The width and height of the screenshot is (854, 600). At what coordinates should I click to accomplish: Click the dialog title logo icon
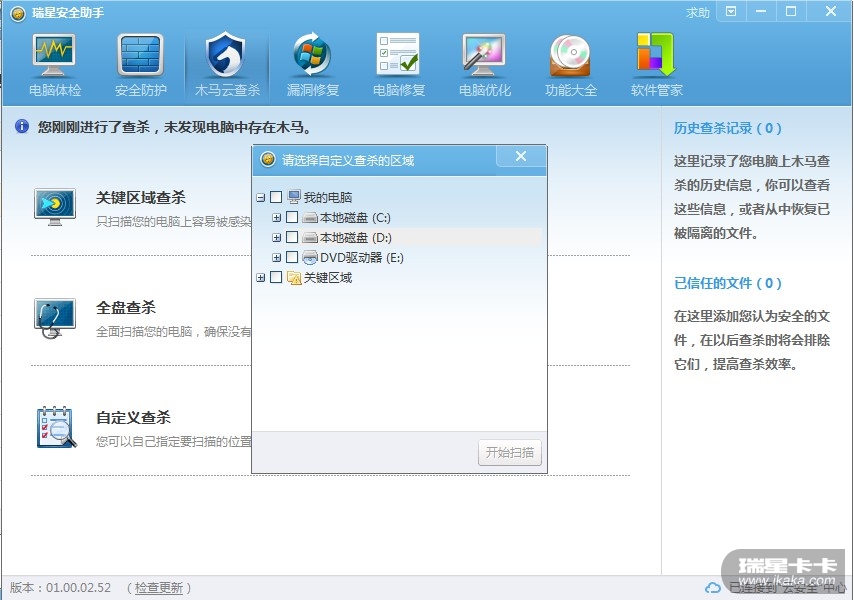[x=267, y=160]
